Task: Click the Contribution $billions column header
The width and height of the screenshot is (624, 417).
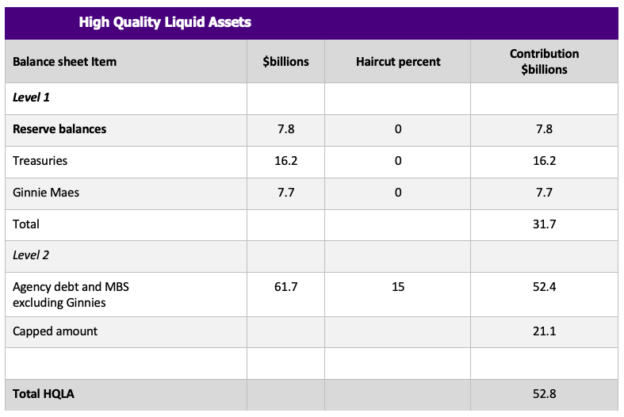Action: 544,62
